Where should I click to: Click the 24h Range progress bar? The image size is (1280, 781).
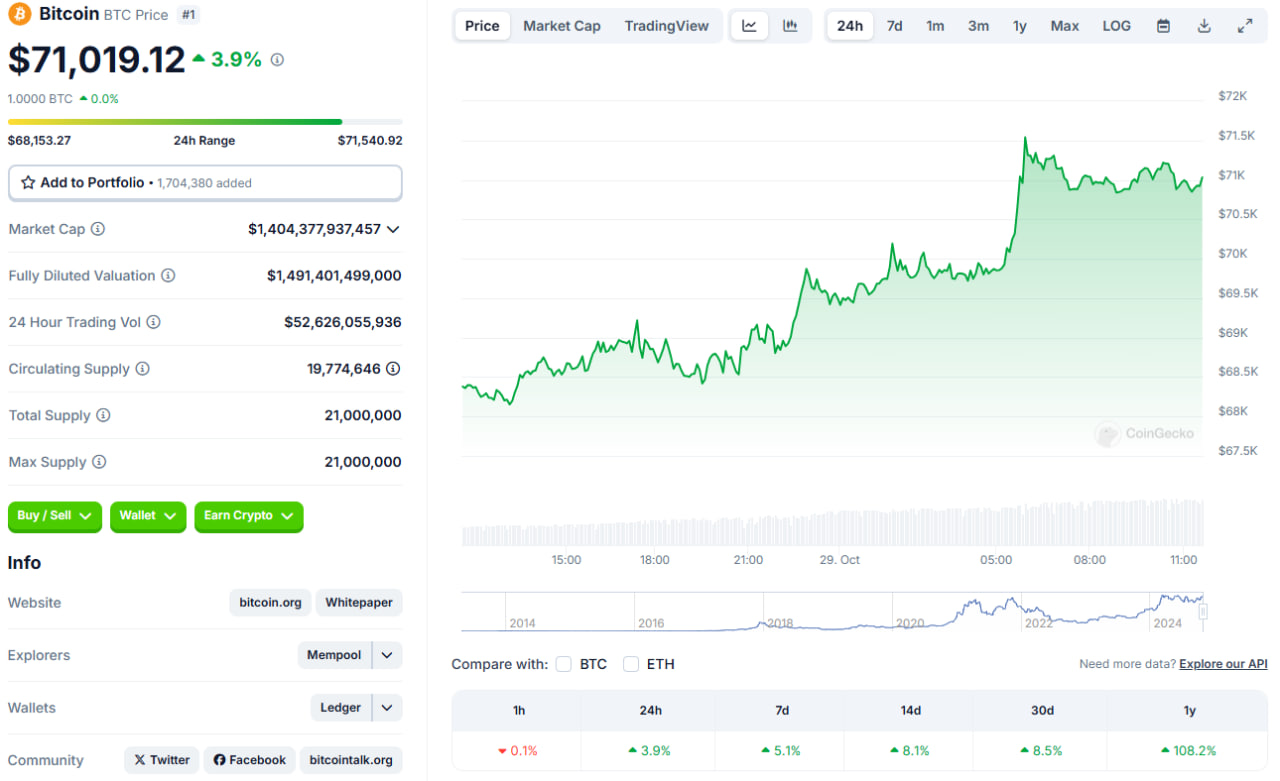click(205, 122)
